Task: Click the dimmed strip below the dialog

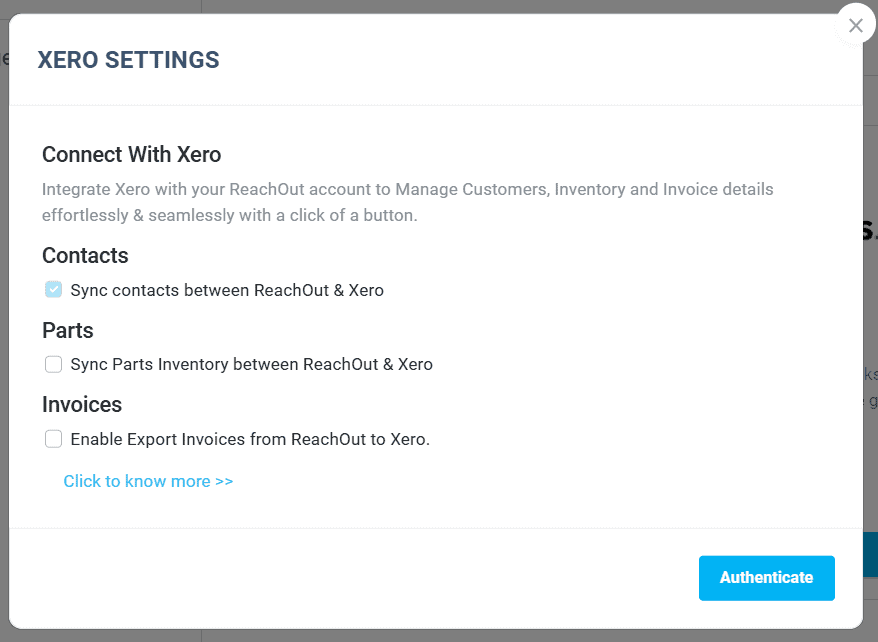Action: click(x=439, y=636)
